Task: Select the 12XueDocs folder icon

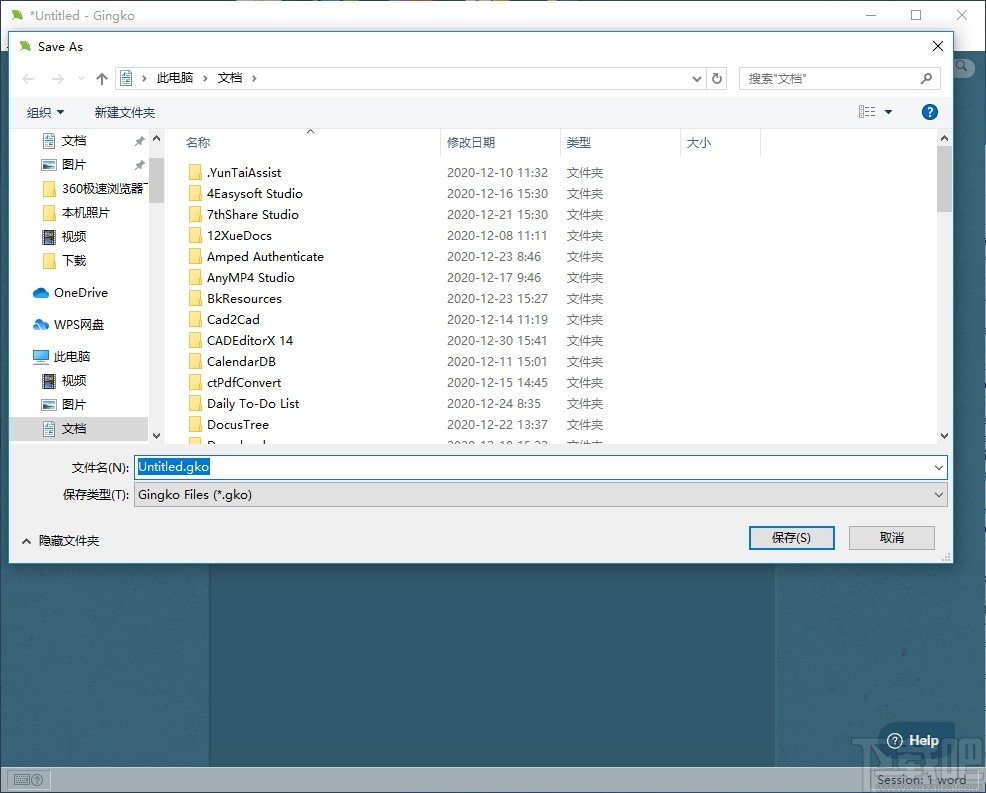Action: click(x=196, y=235)
